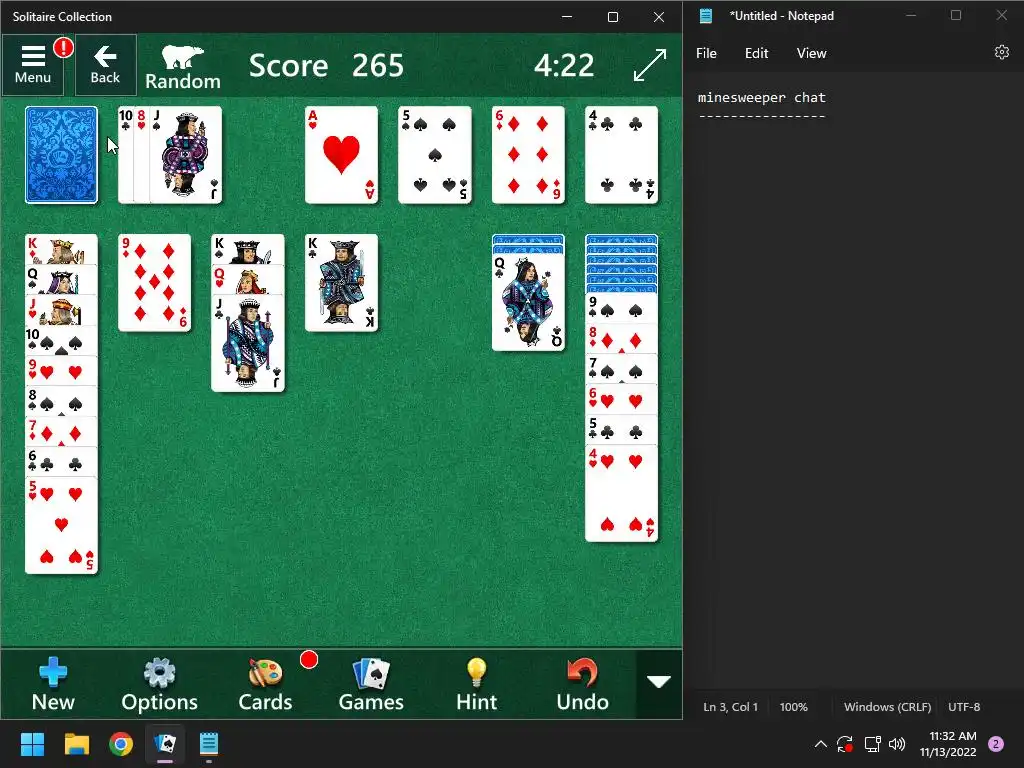The width and height of the screenshot is (1024, 768).
Task: Open game Options gear
Action: coord(159,684)
